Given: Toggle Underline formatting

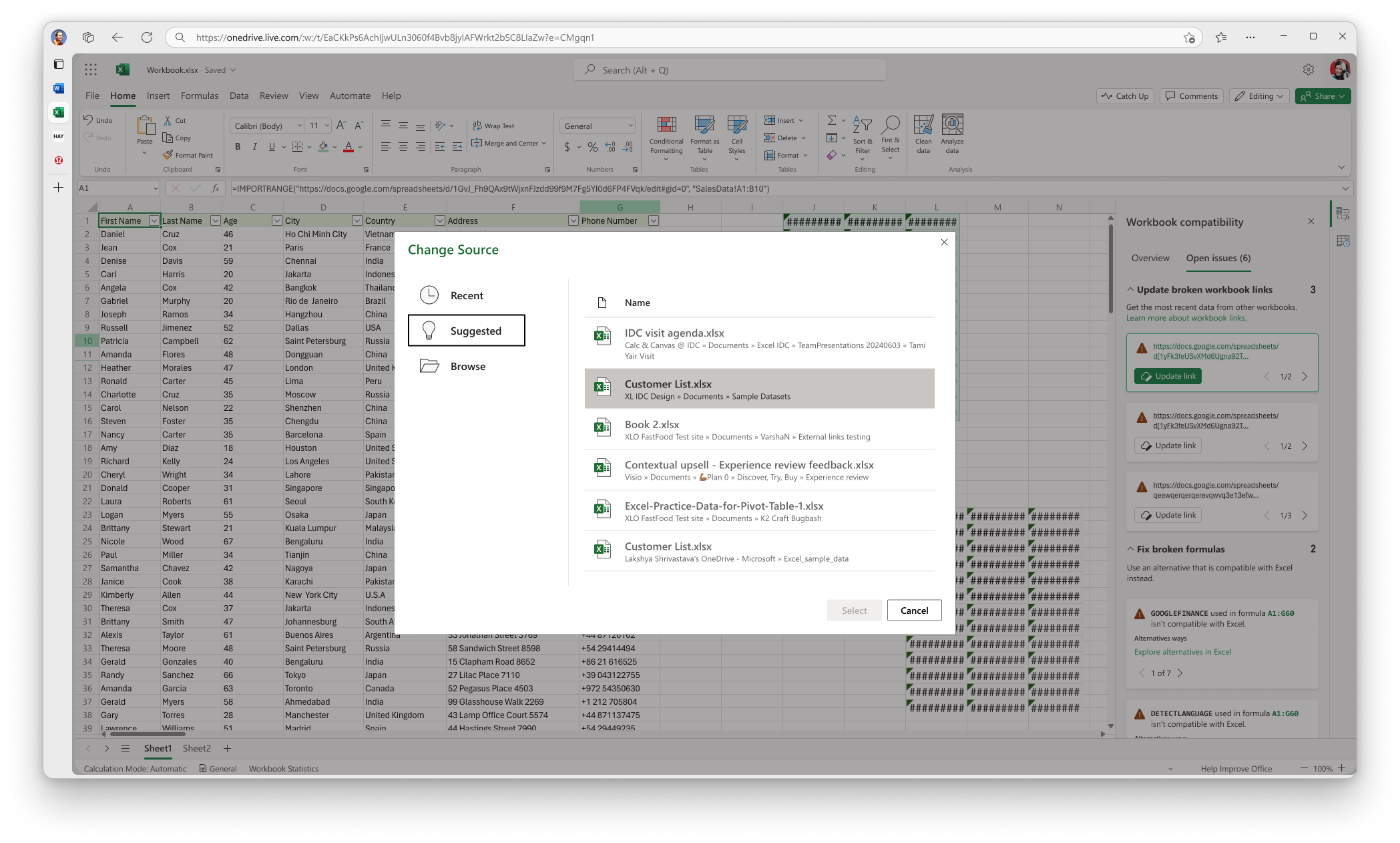Looking at the screenshot, I should [x=272, y=146].
